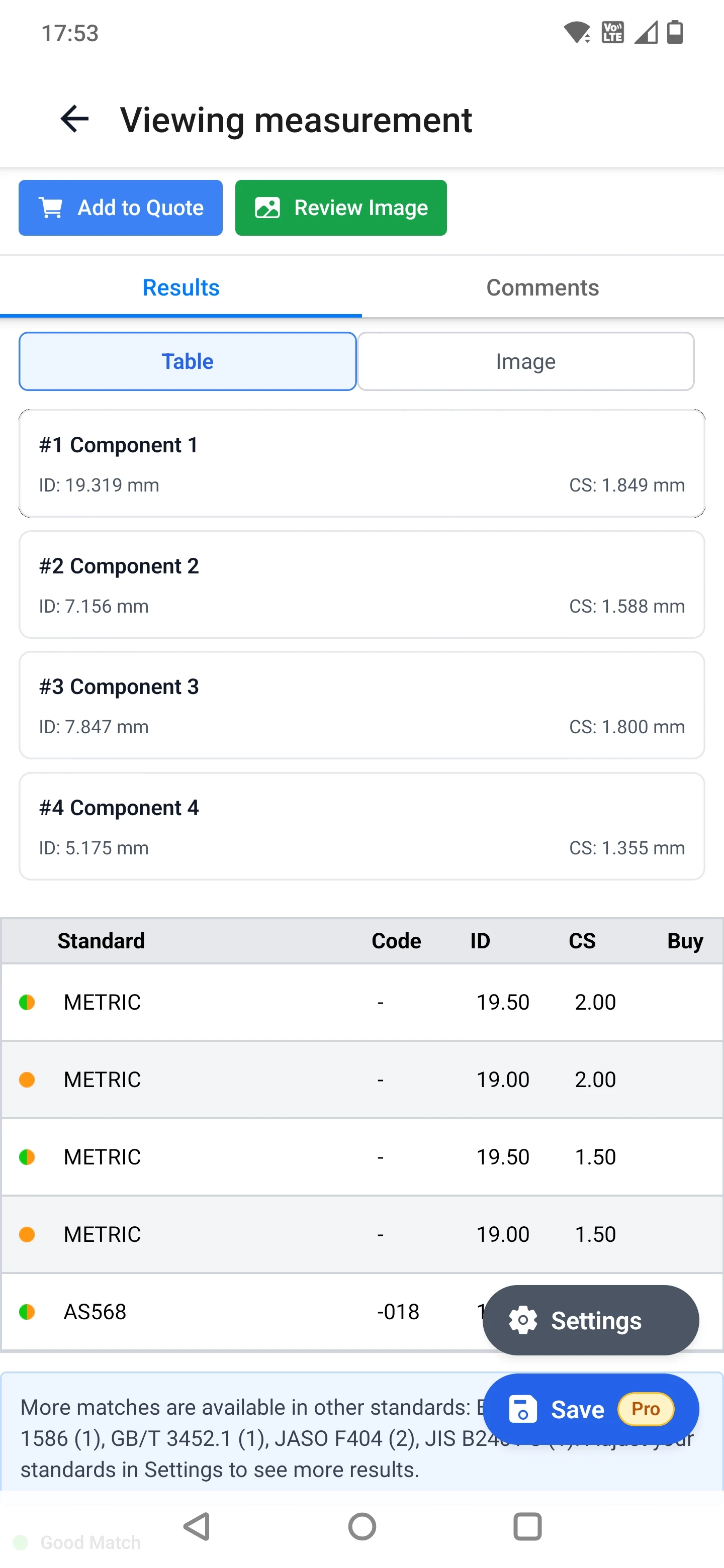The image size is (724, 1568).
Task: Click the shopping cart icon
Action: (x=51, y=208)
